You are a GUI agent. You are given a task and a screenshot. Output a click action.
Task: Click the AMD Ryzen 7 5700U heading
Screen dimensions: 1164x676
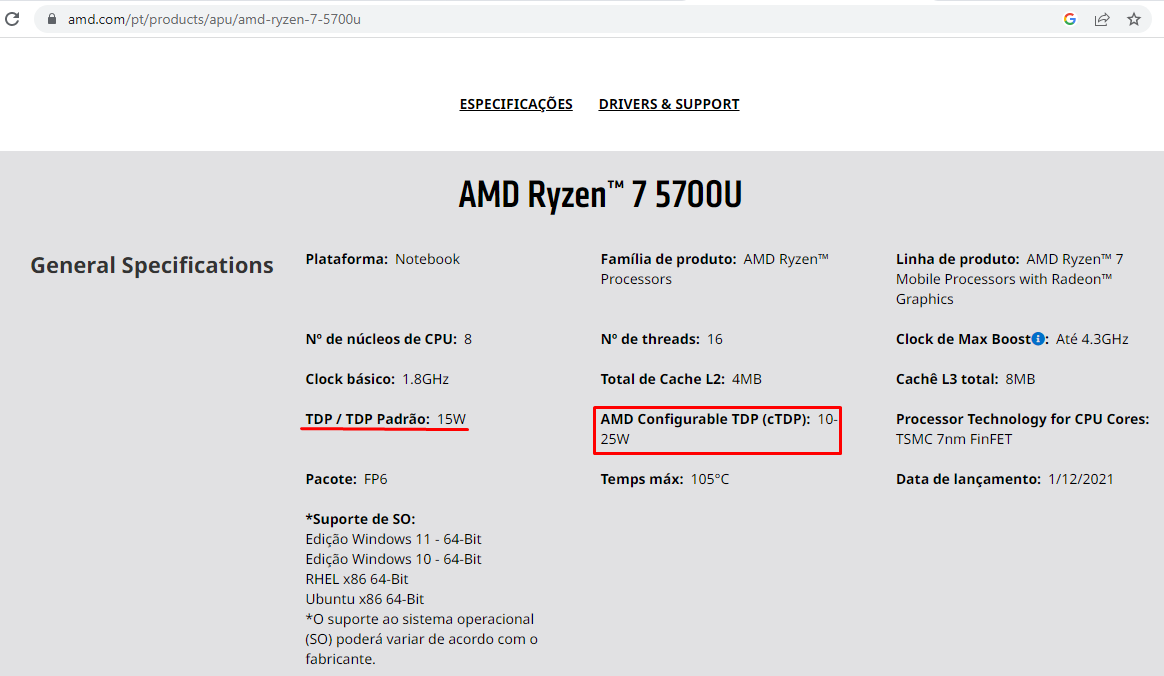tap(600, 194)
